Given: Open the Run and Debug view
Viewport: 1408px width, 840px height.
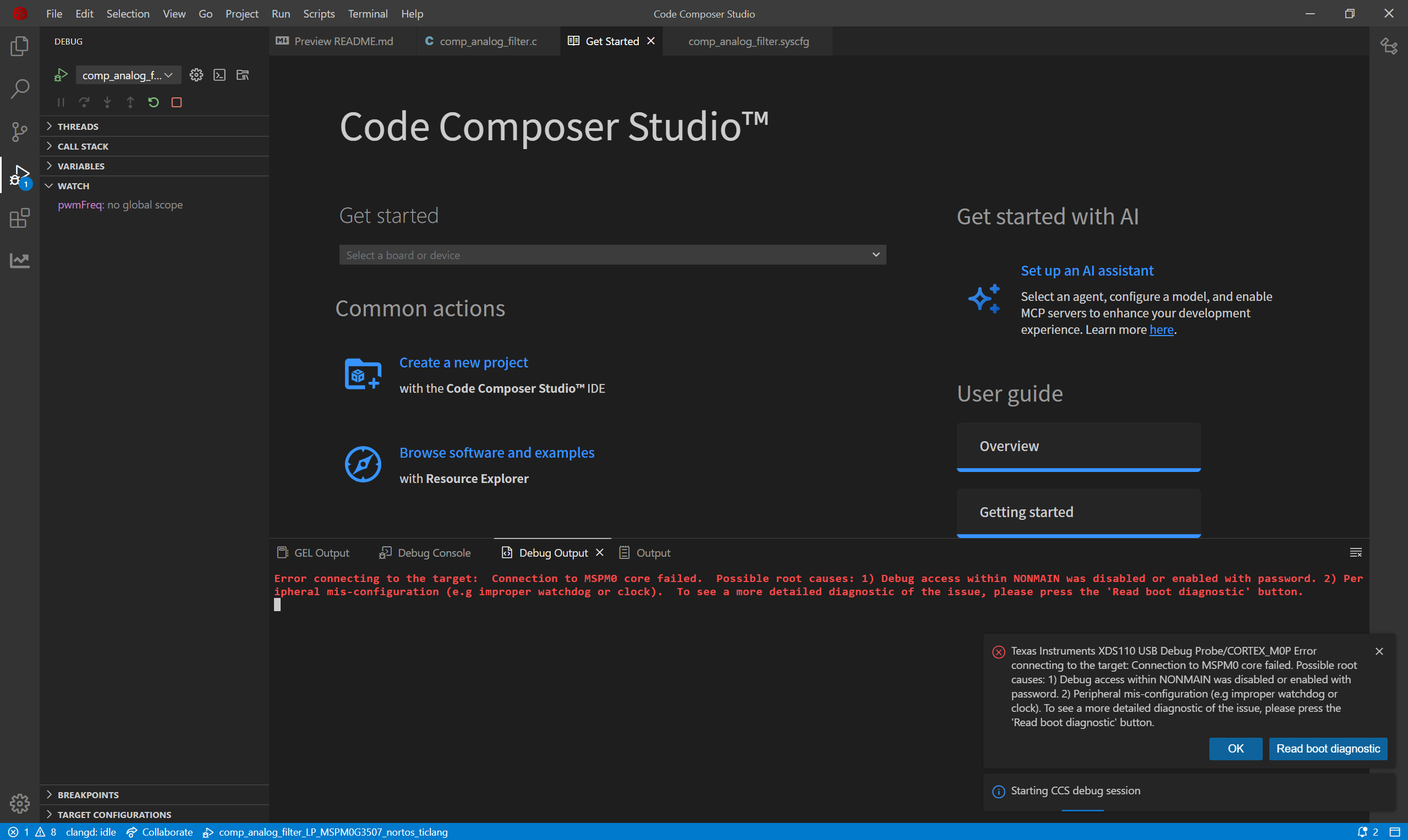Looking at the screenshot, I should pyautogui.click(x=20, y=175).
